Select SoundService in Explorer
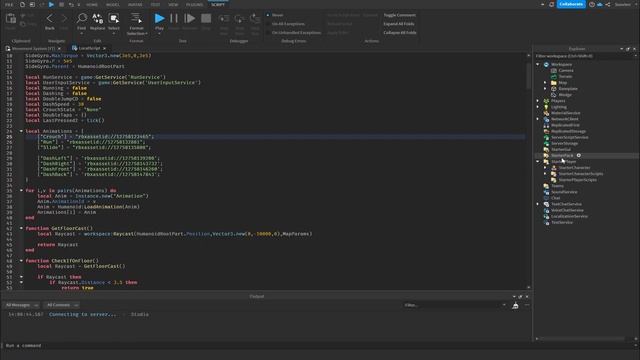The image size is (640, 360). point(564,192)
